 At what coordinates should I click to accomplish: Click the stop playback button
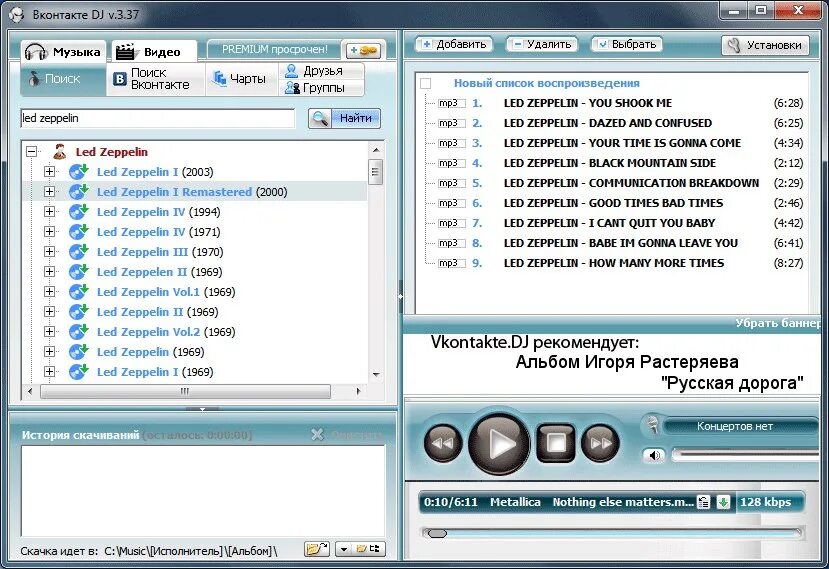[x=556, y=443]
